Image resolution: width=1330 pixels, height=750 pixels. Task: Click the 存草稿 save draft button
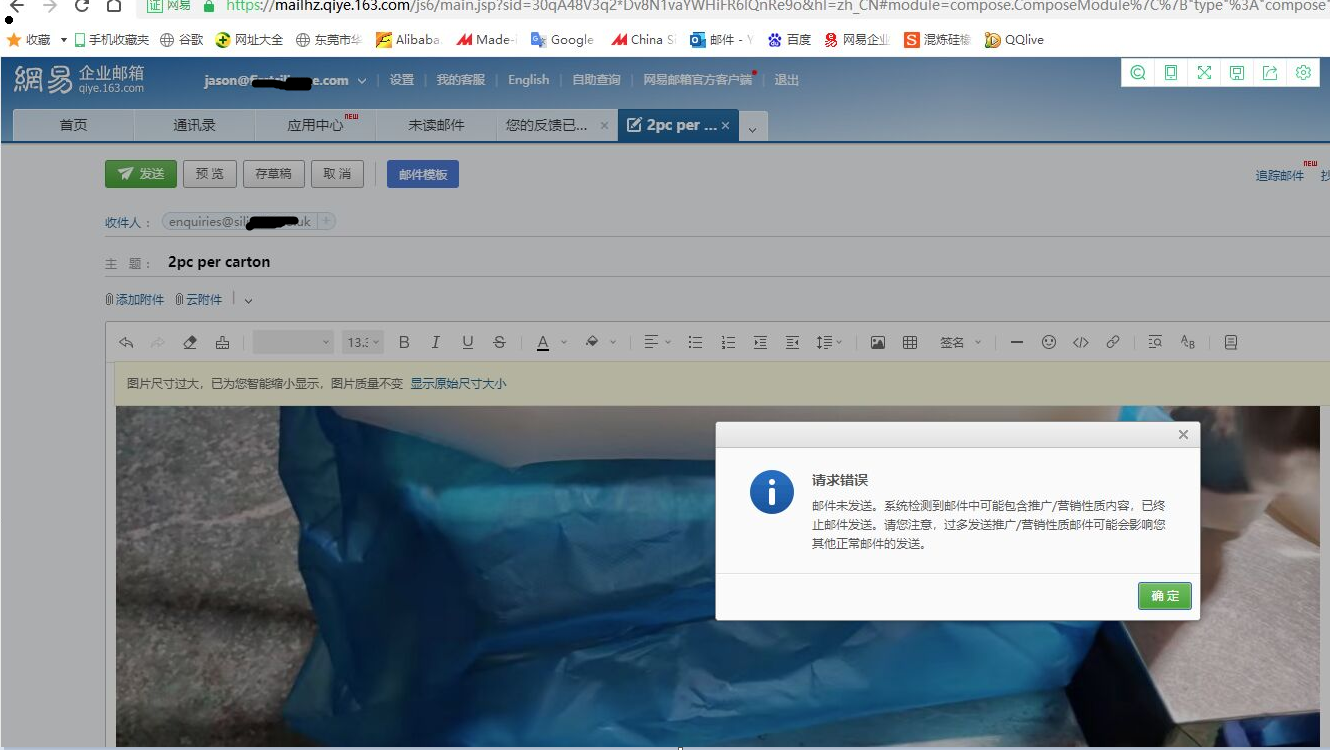[273, 173]
